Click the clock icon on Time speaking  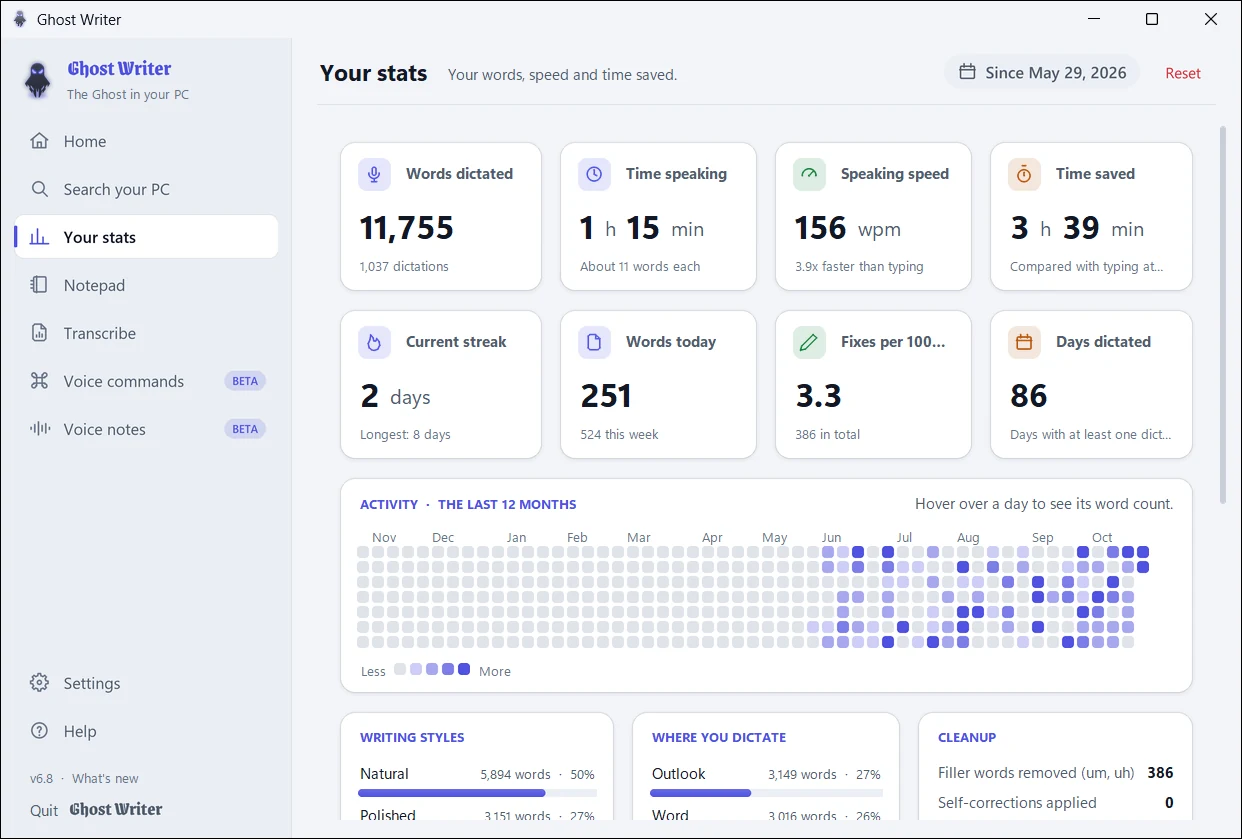(594, 174)
